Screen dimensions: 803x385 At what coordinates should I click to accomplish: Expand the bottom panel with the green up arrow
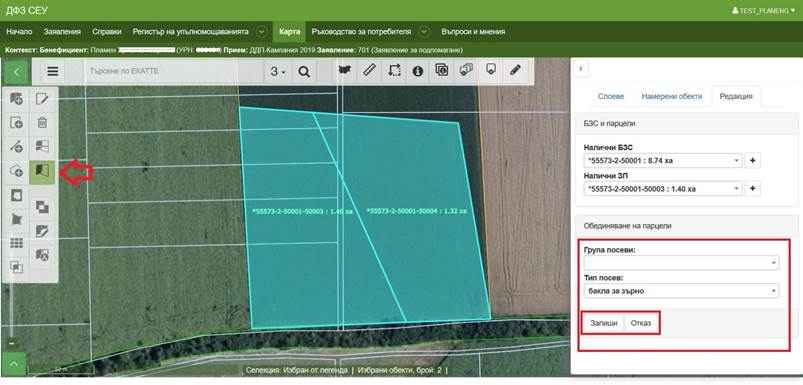coord(14,364)
